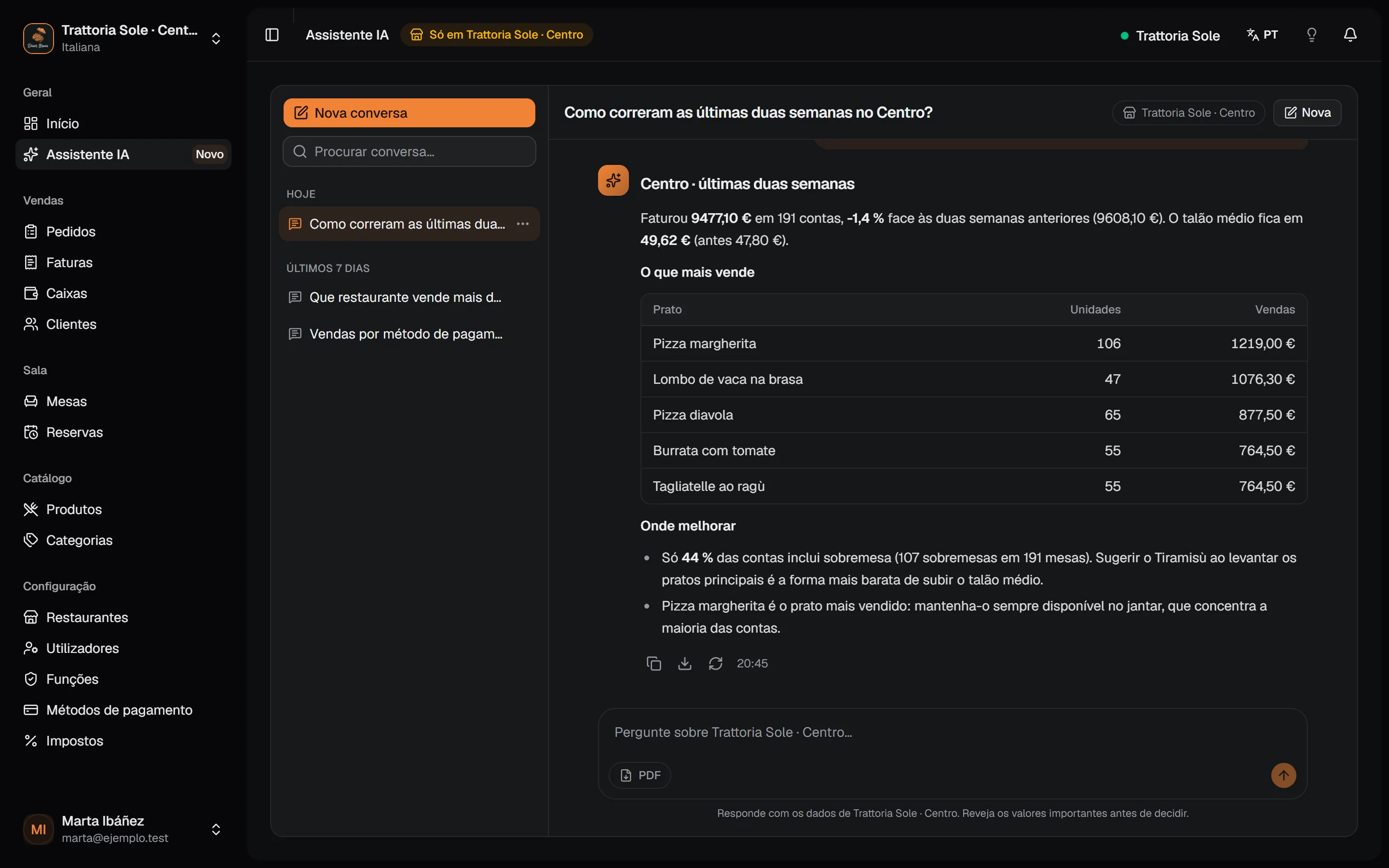Open Métodos de pagamento
Image resolution: width=1389 pixels, height=868 pixels.
click(123, 710)
